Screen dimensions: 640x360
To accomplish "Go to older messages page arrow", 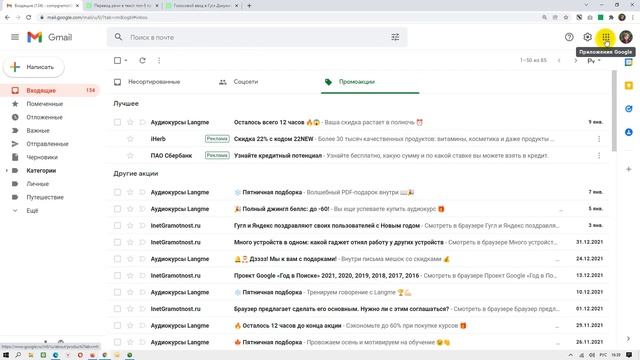I will pos(576,60).
